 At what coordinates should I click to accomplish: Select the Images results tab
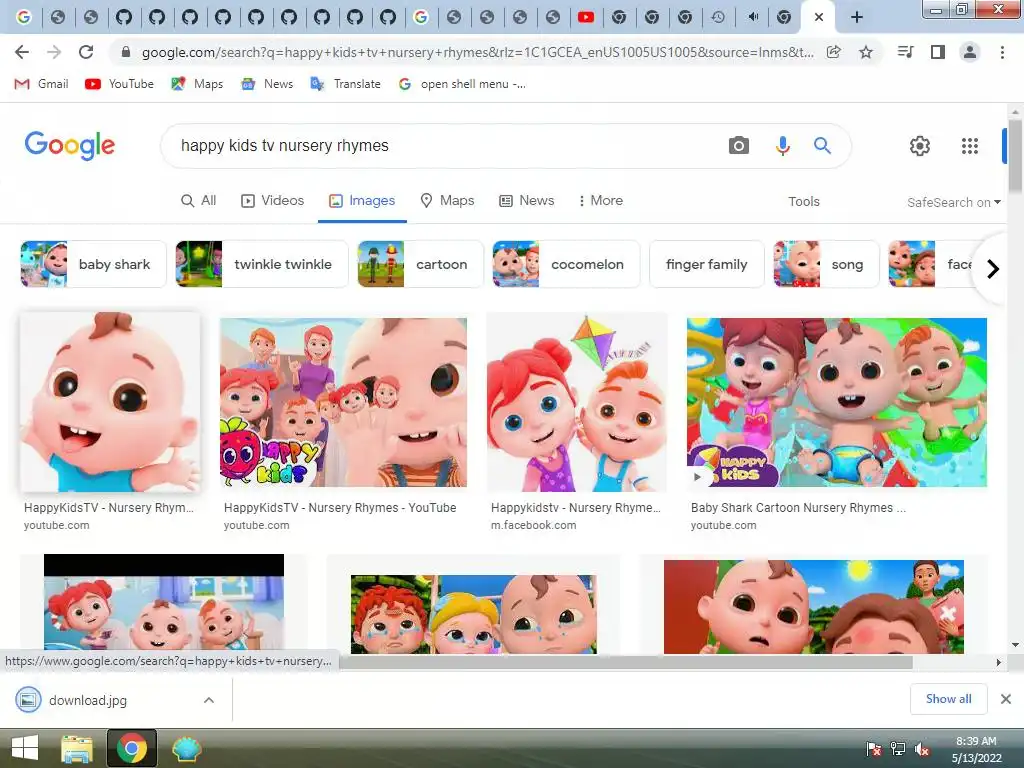click(362, 200)
